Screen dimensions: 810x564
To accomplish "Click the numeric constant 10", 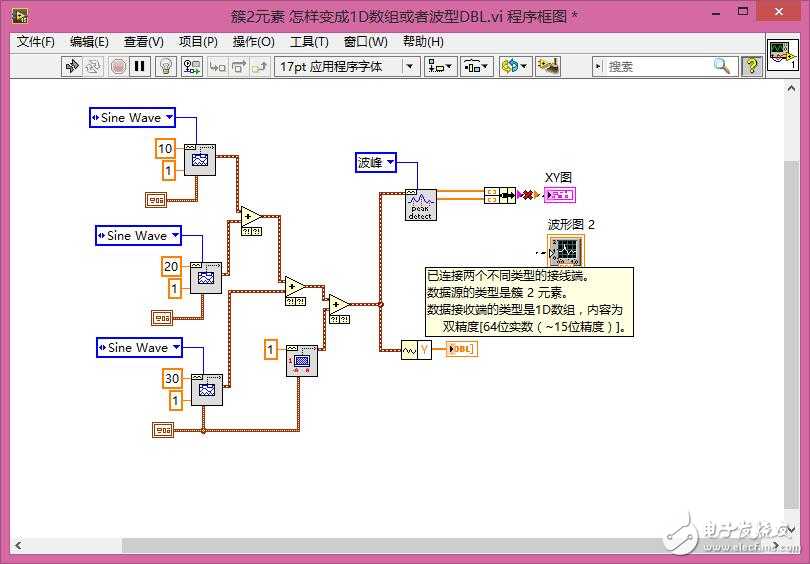I will tap(165, 149).
